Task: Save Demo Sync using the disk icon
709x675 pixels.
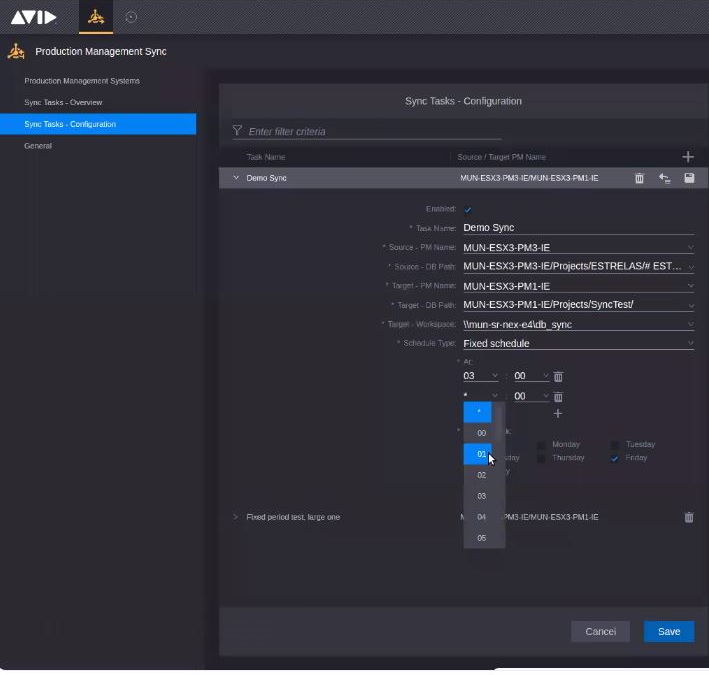Action: click(x=689, y=178)
